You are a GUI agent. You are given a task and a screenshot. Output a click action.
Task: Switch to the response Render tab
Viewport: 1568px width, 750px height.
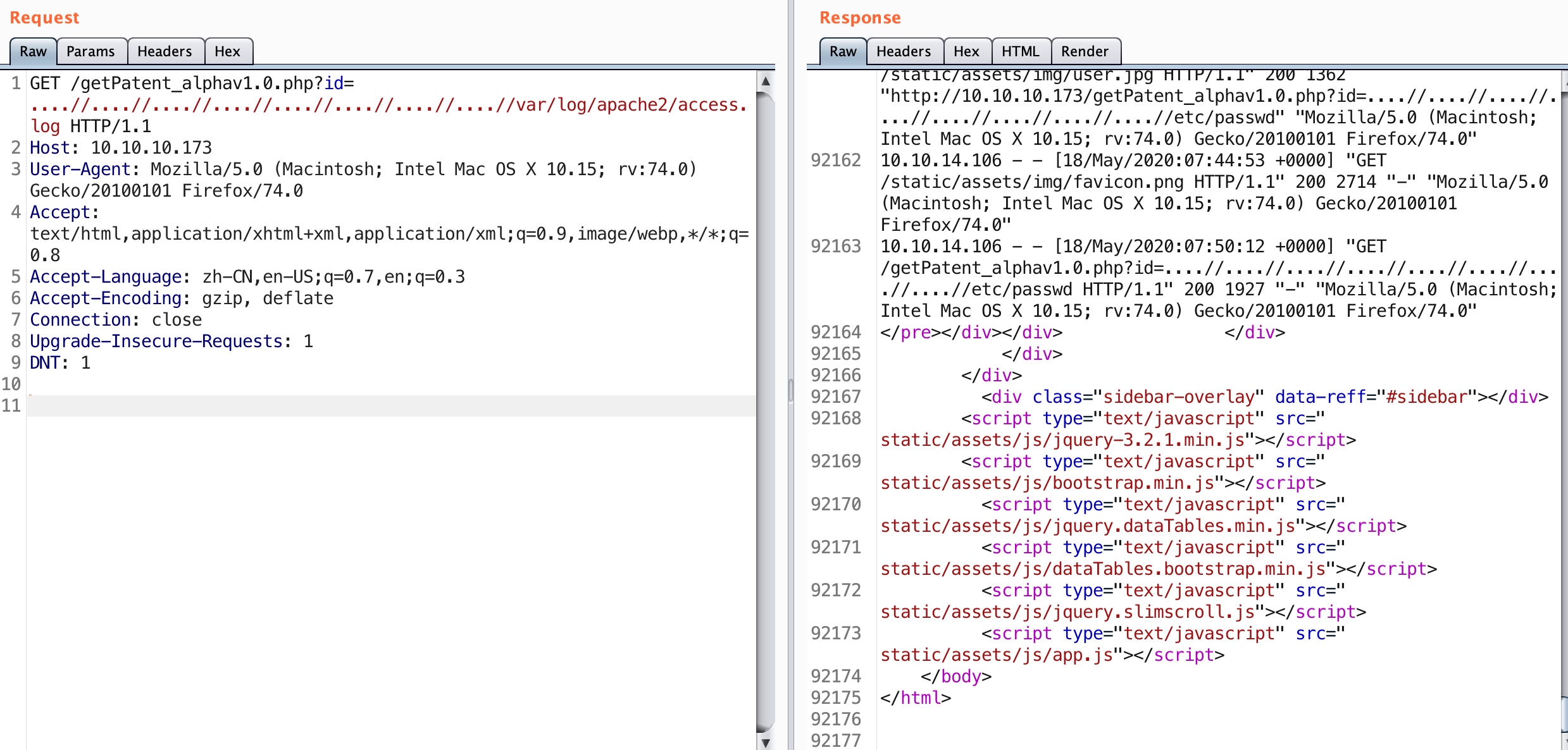click(x=1085, y=51)
